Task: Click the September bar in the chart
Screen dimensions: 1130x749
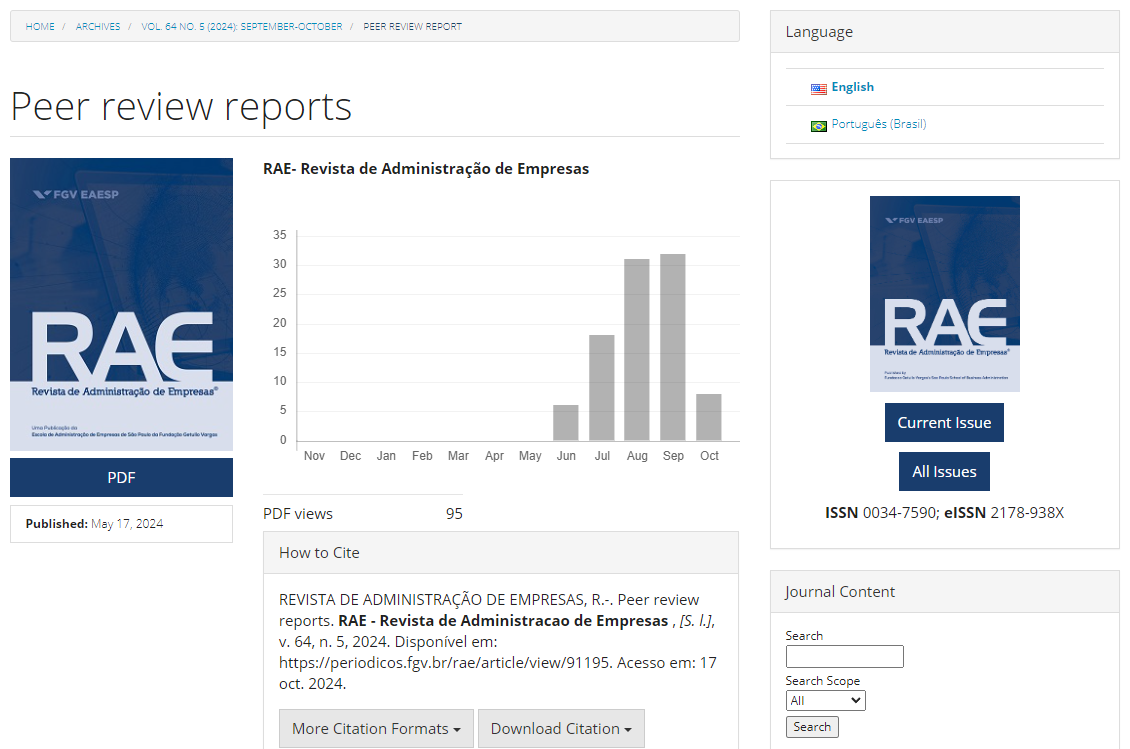Action: click(673, 347)
